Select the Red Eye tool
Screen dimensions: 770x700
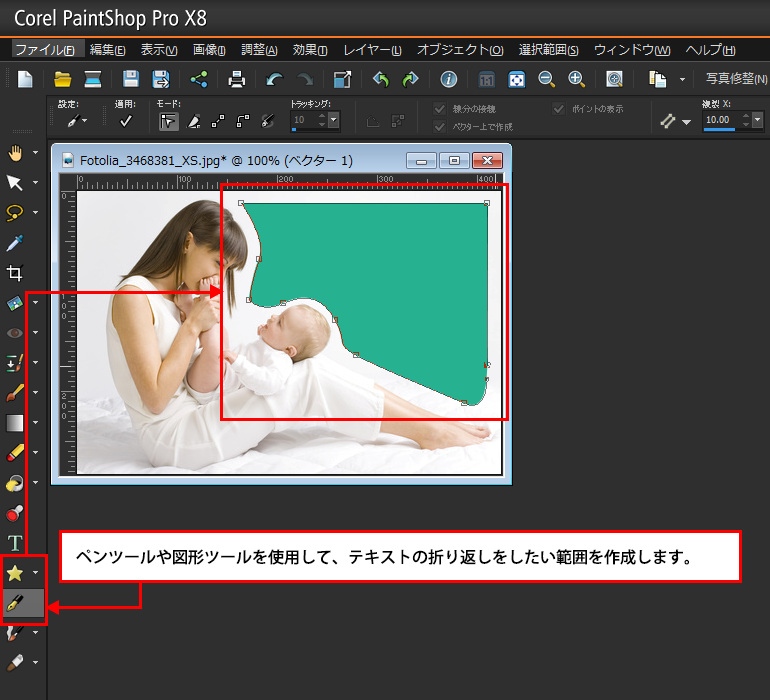(15, 333)
